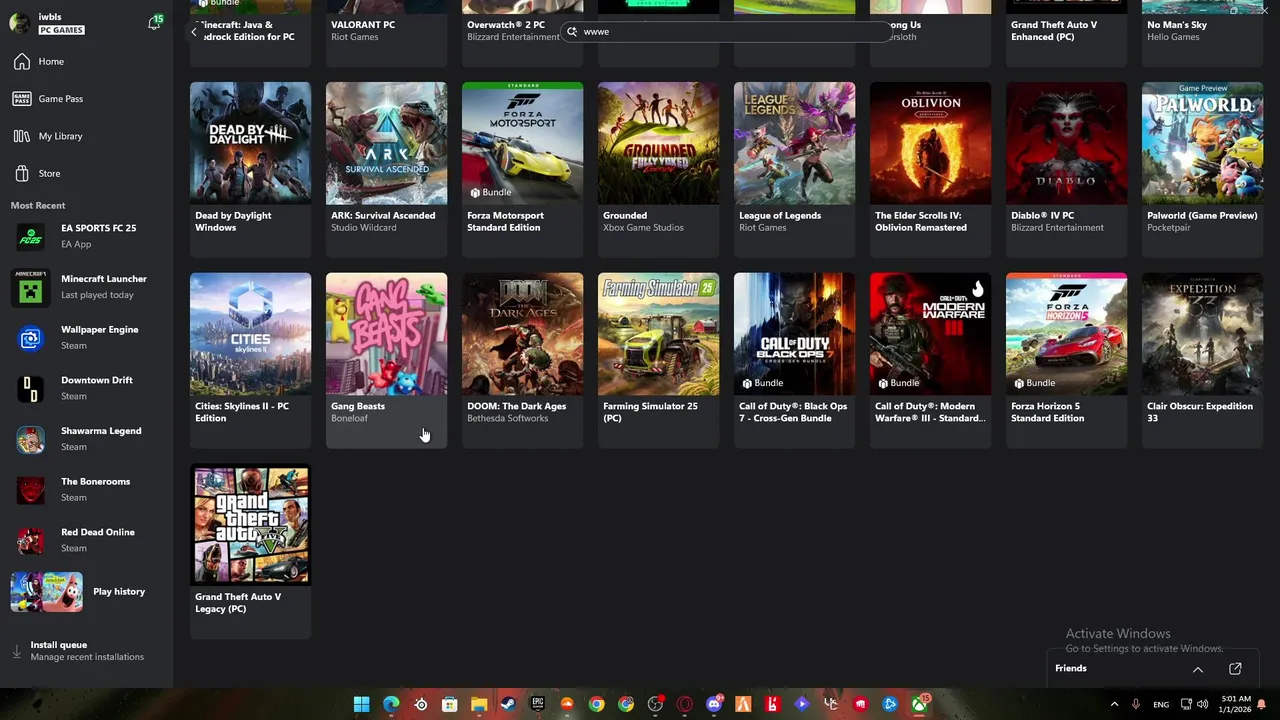Switch the ENG input language

1161,705
